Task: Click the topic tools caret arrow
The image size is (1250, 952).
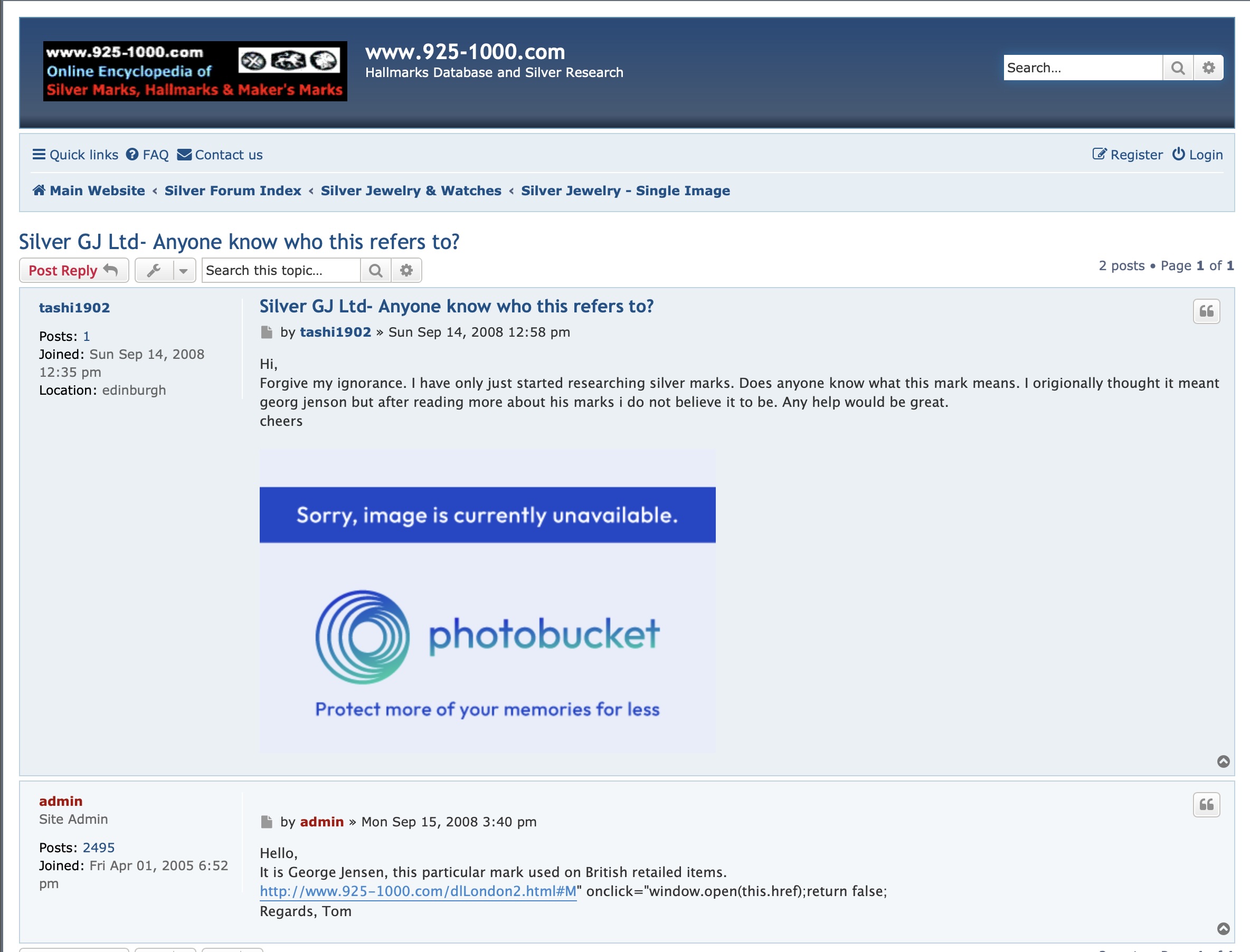Action: [x=183, y=271]
